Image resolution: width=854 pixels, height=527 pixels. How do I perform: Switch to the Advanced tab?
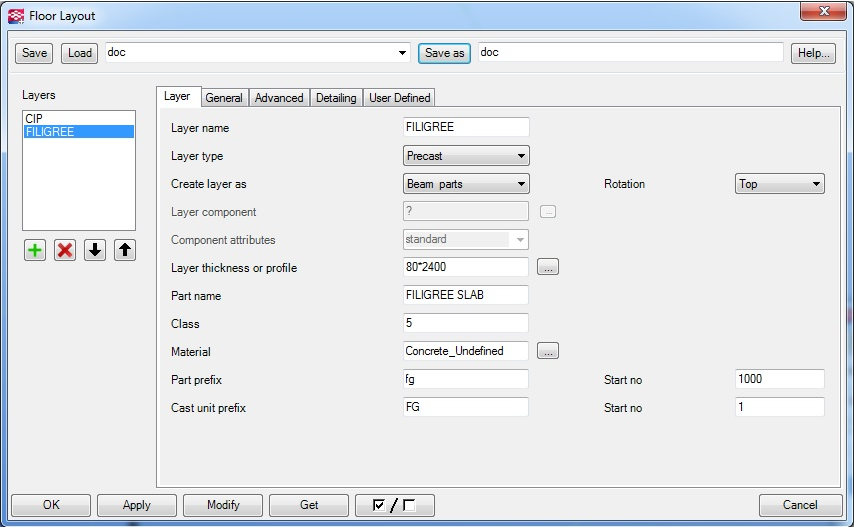pos(279,98)
